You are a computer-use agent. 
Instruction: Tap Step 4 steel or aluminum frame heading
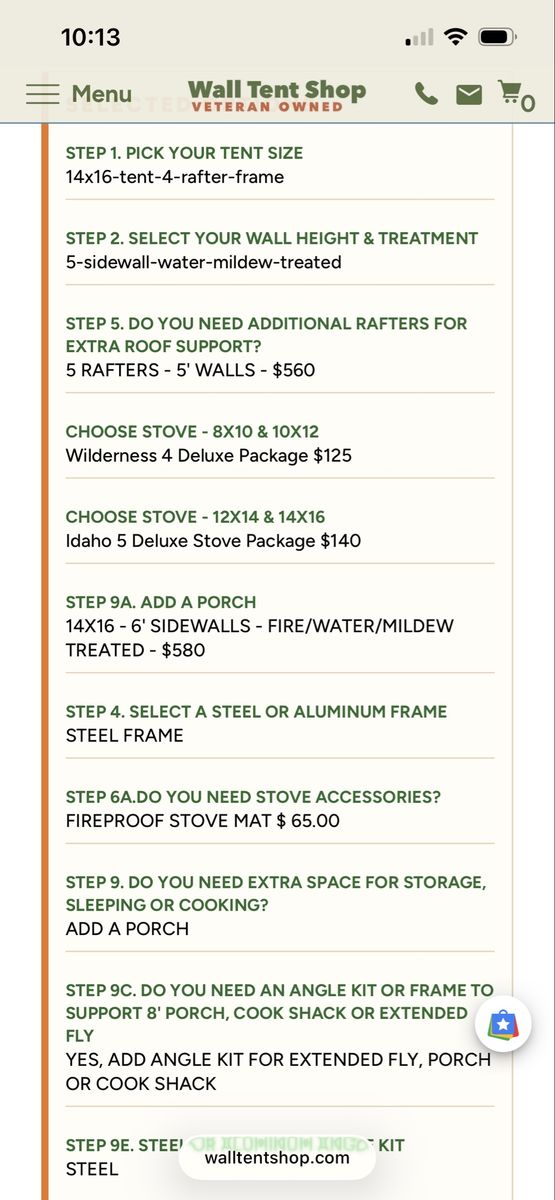256,711
